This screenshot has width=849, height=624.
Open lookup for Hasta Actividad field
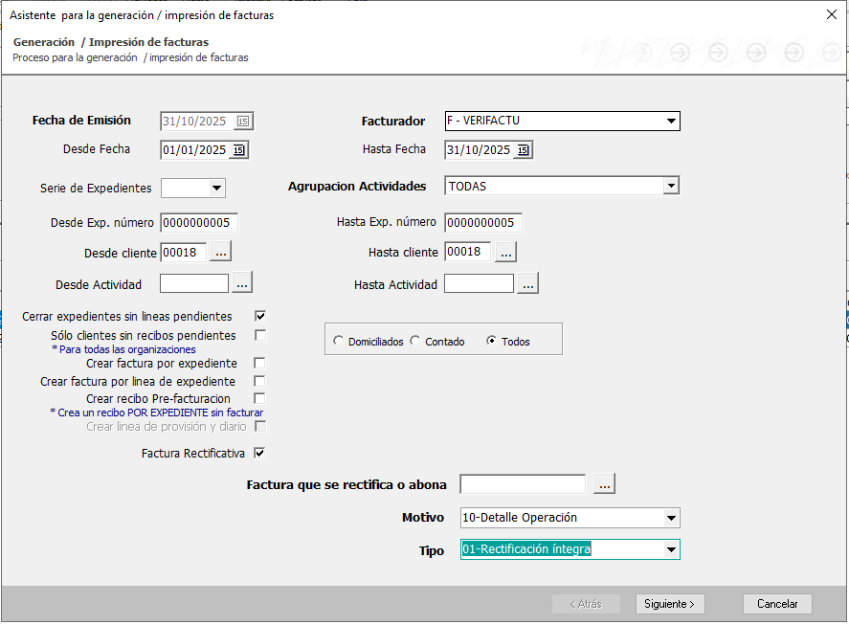528,284
